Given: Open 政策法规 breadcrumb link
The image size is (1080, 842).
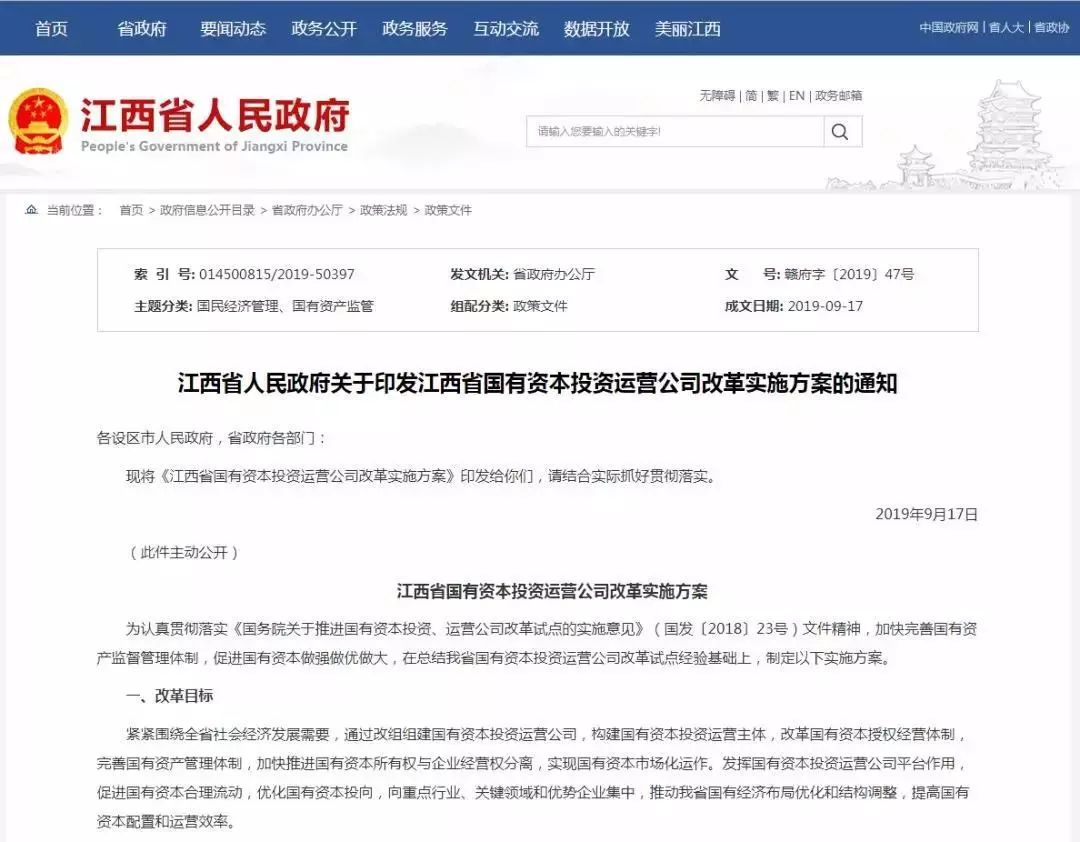Looking at the screenshot, I should [x=384, y=210].
